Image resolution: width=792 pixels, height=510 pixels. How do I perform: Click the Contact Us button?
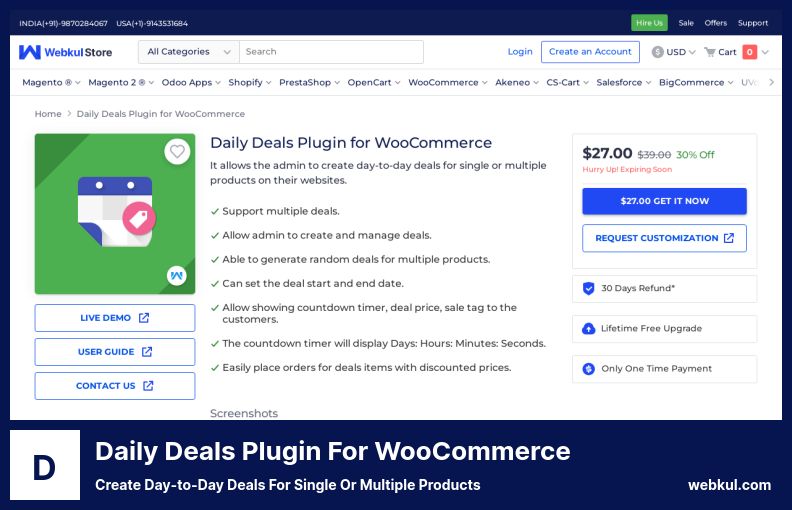click(115, 386)
